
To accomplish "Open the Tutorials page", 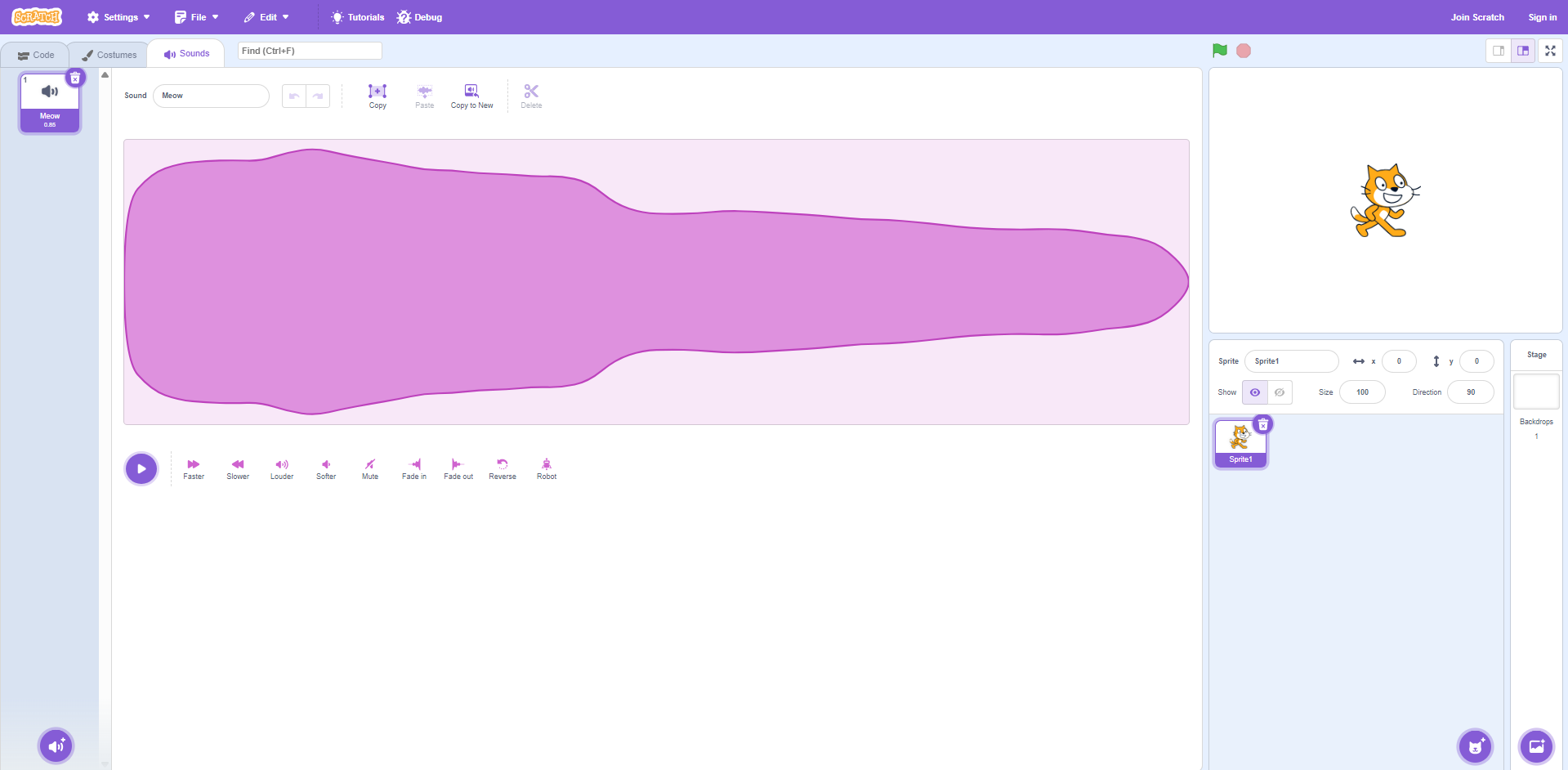I will (x=357, y=17).
